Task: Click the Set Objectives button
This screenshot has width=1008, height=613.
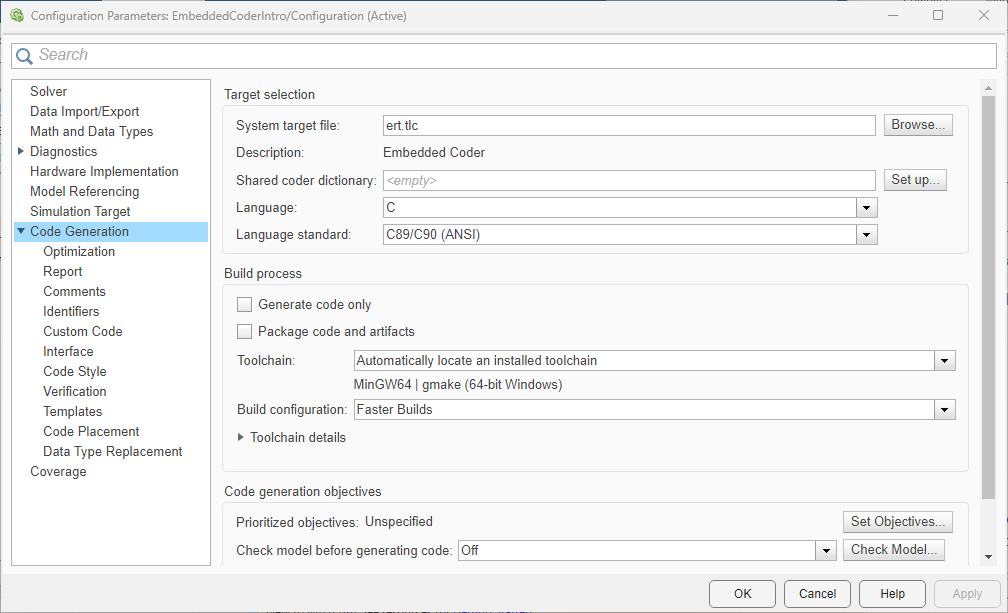Action: [897, 521]
